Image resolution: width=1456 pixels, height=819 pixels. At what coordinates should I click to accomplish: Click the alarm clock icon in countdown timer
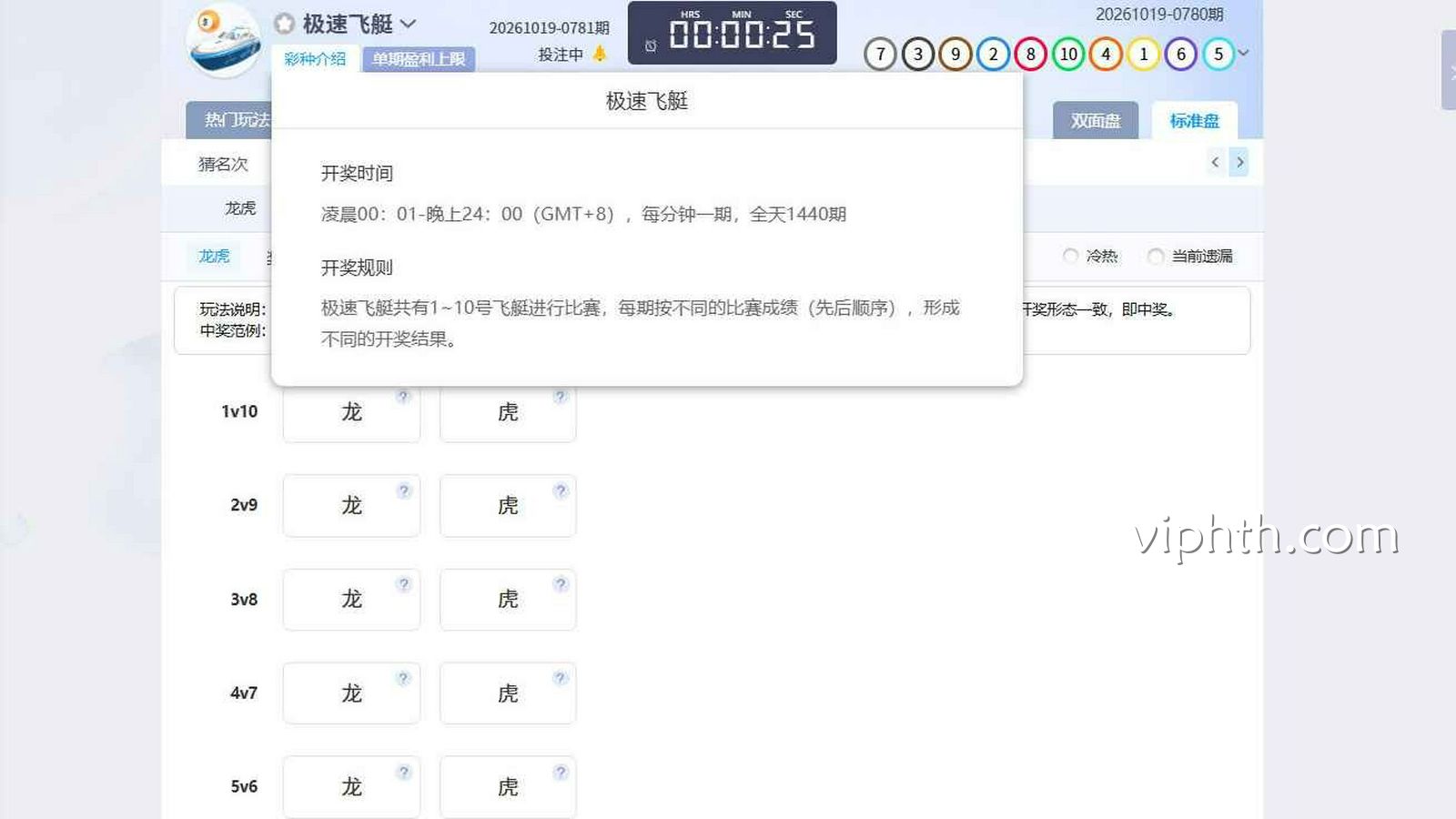(651, 45)
